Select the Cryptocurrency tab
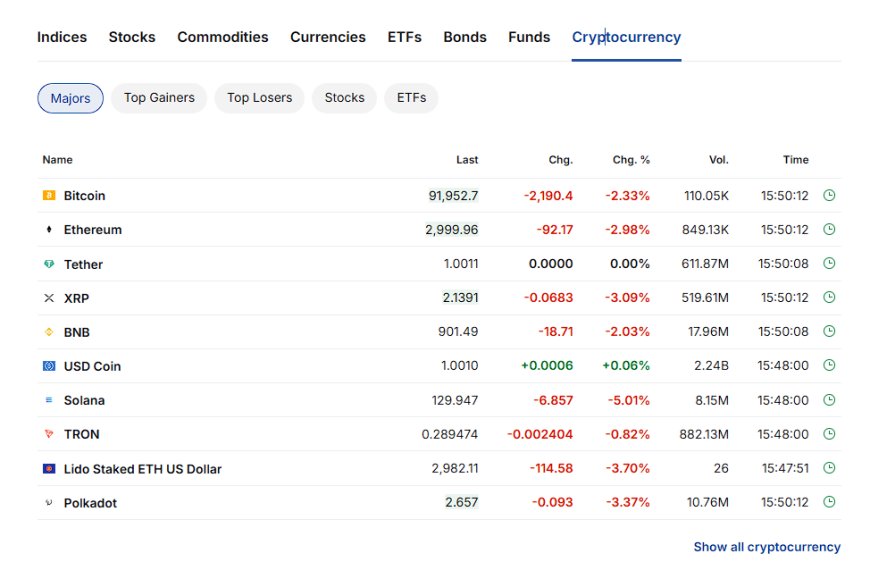The height and width of the screenshot is (587, 870). pos(626,37)
